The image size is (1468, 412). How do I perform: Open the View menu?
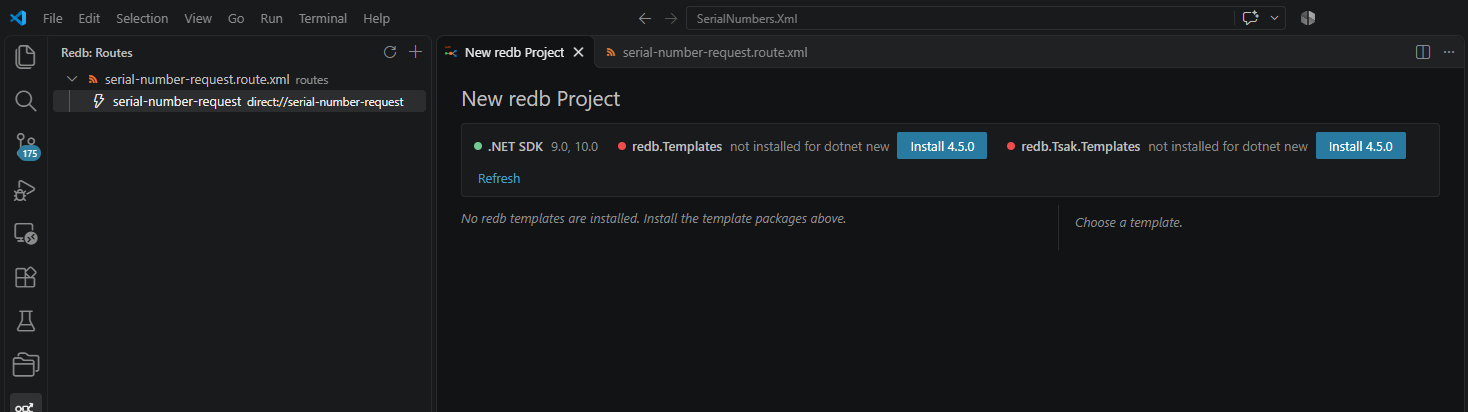(198, 18)
